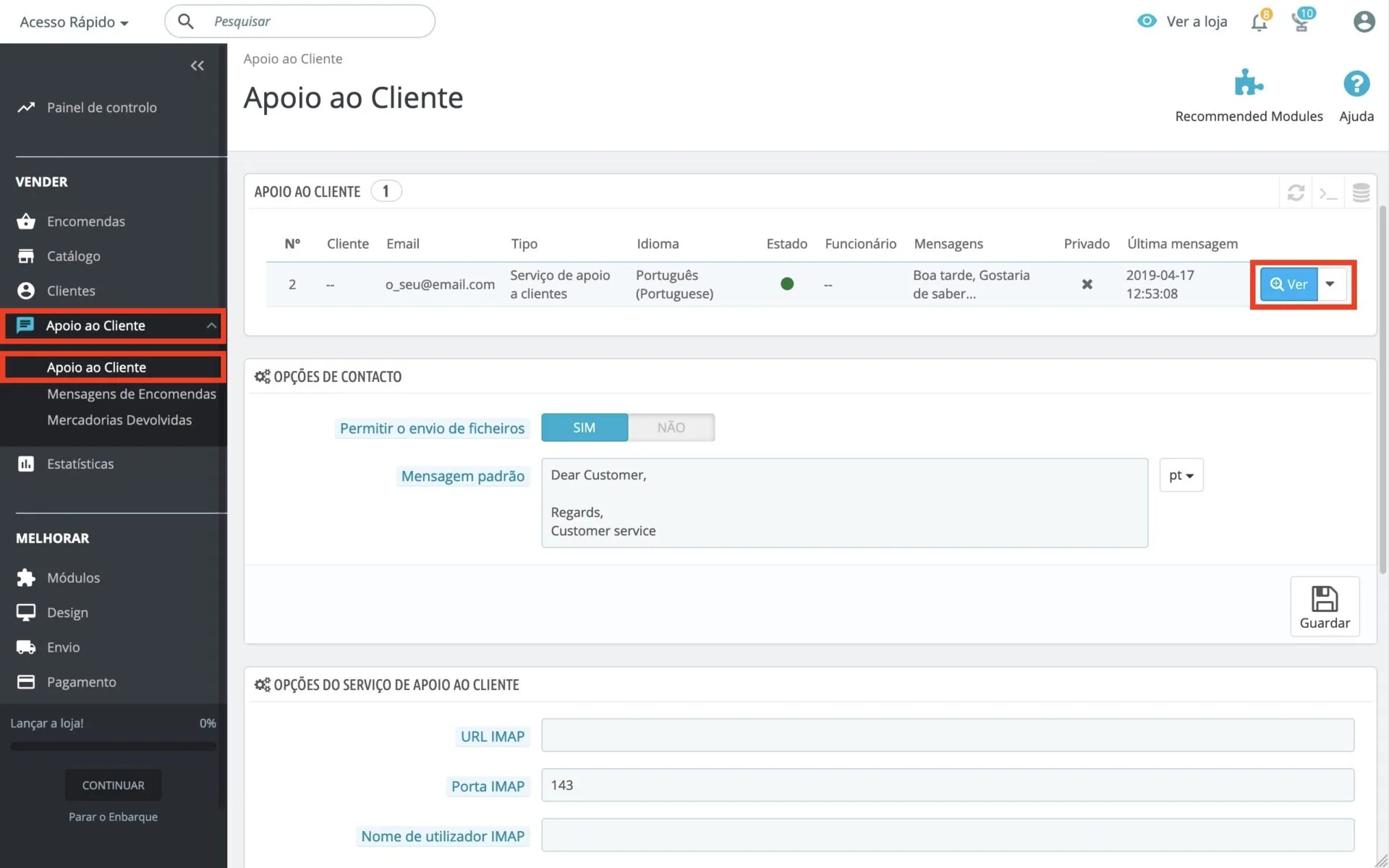Set file upload permission to NÃO
Screen dimensions: 1389x868
pyautogui.click(x=671, y=427)
